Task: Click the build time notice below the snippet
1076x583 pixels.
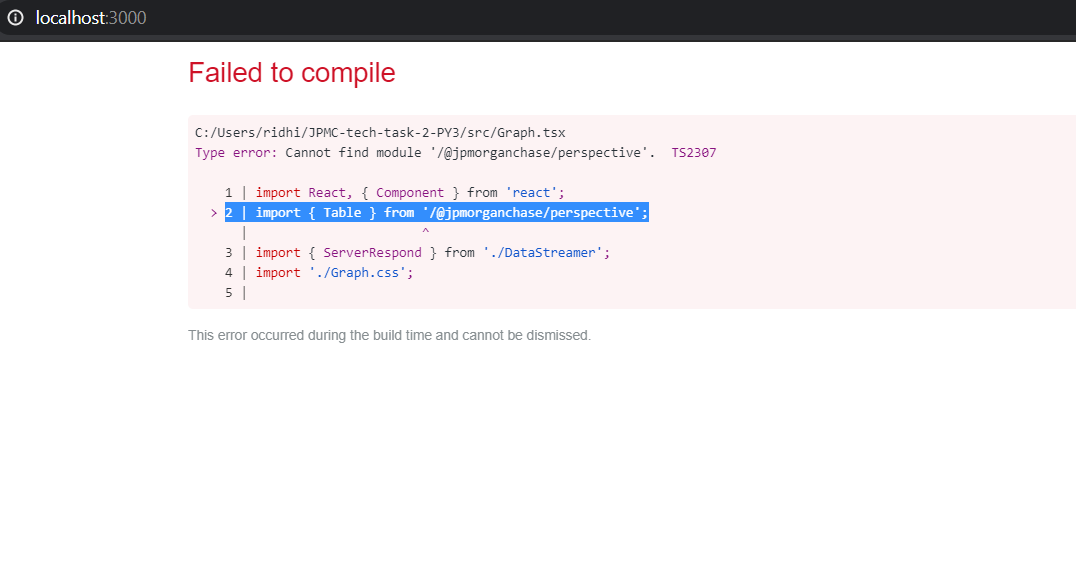Action: click(x=390, y=335)
